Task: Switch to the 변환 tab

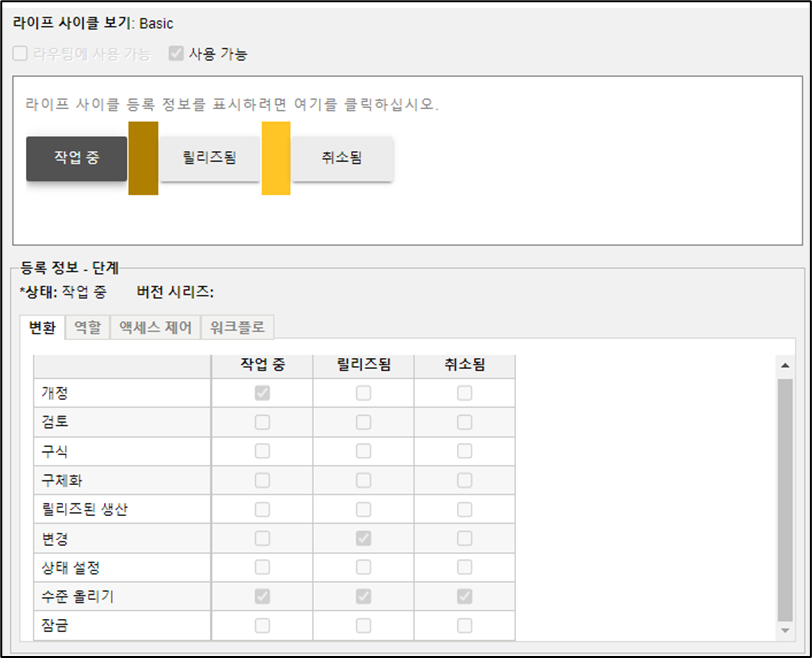Action: point(42,328)
